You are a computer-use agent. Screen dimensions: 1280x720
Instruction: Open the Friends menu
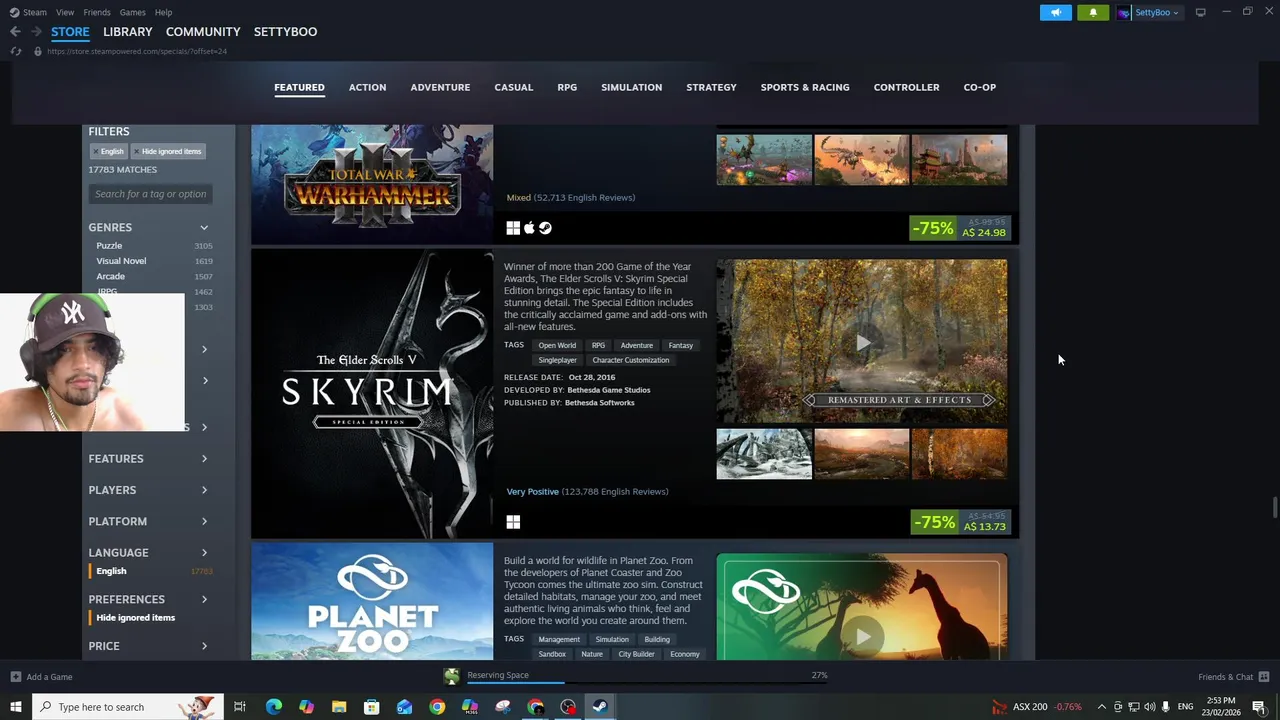click(97, 12)
